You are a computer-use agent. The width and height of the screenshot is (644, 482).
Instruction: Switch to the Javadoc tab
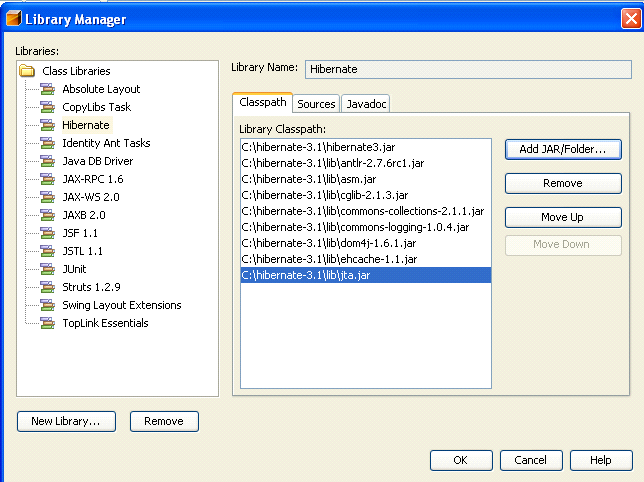click(366, 104)
